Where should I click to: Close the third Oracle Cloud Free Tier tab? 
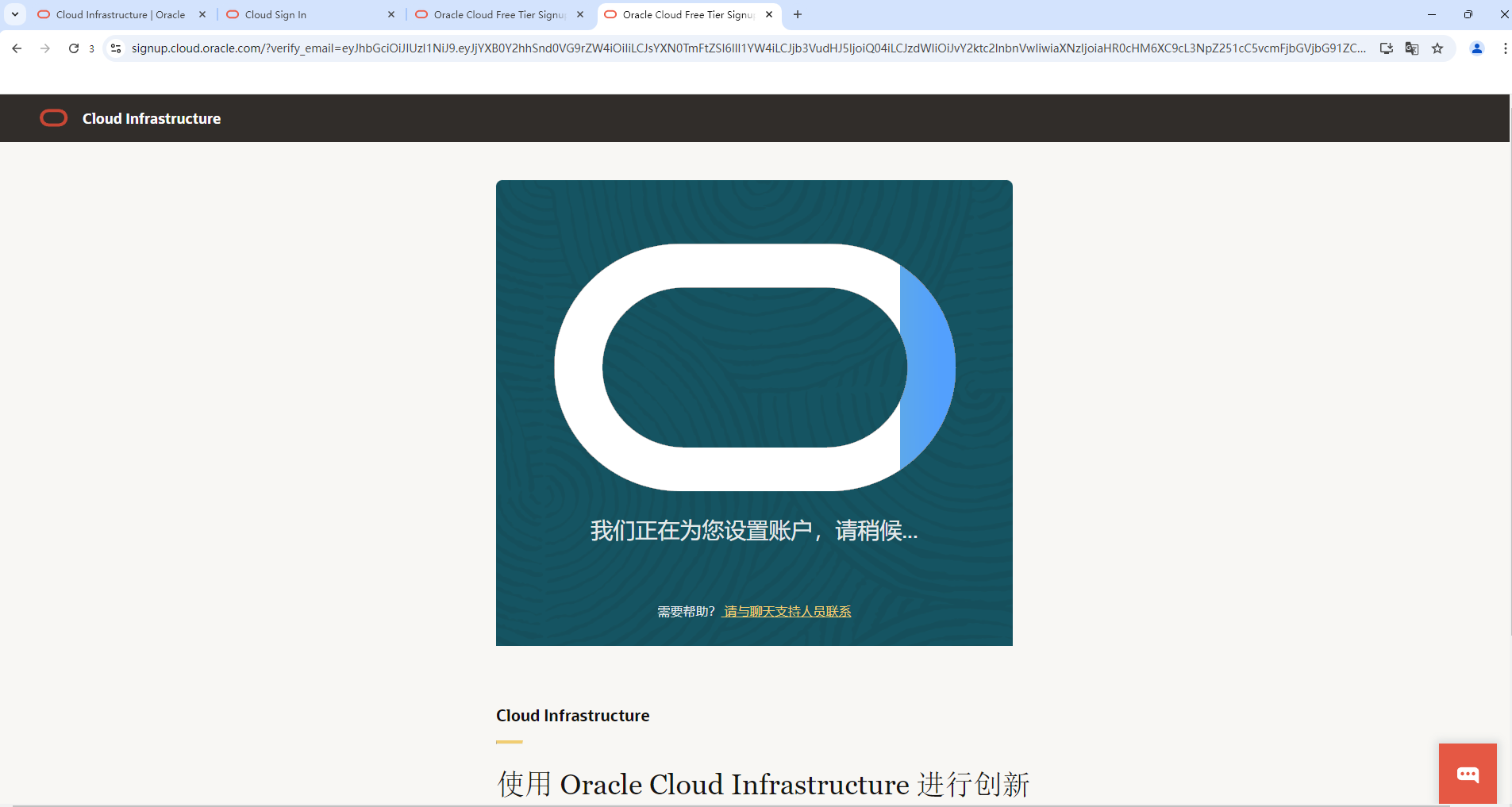pos(580,14)
